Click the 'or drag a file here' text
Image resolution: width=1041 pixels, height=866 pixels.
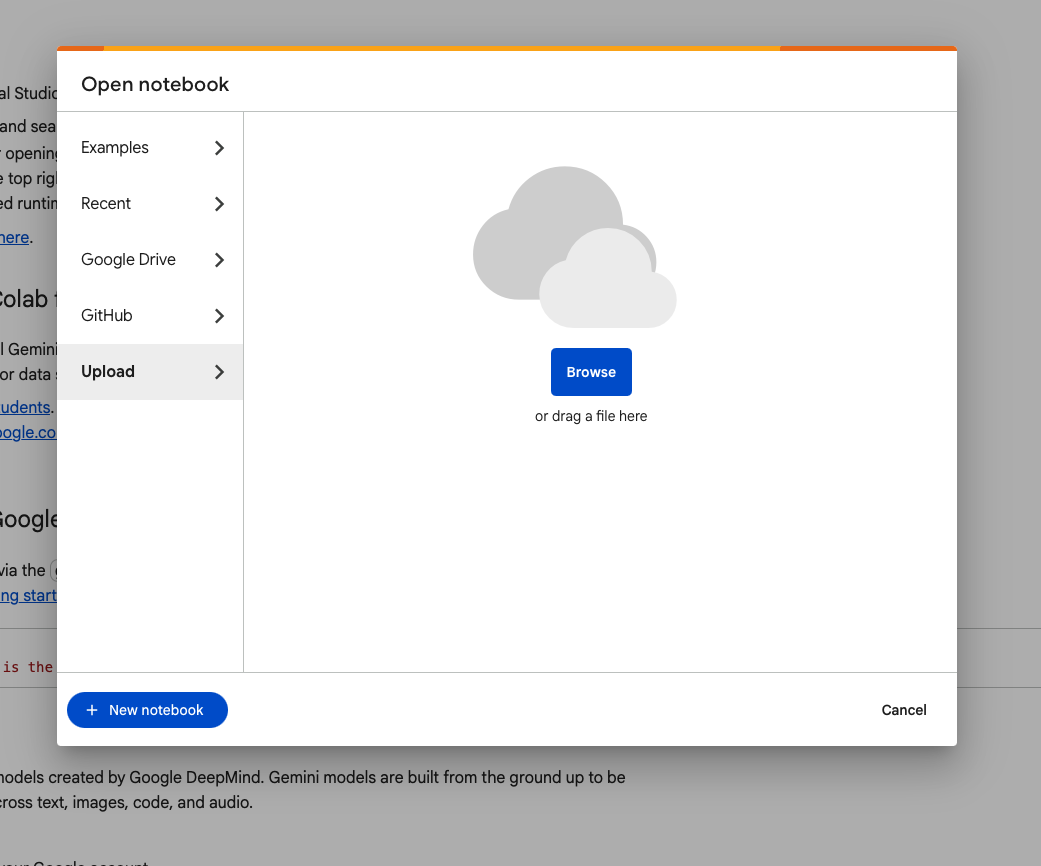(x=591, y=416)
